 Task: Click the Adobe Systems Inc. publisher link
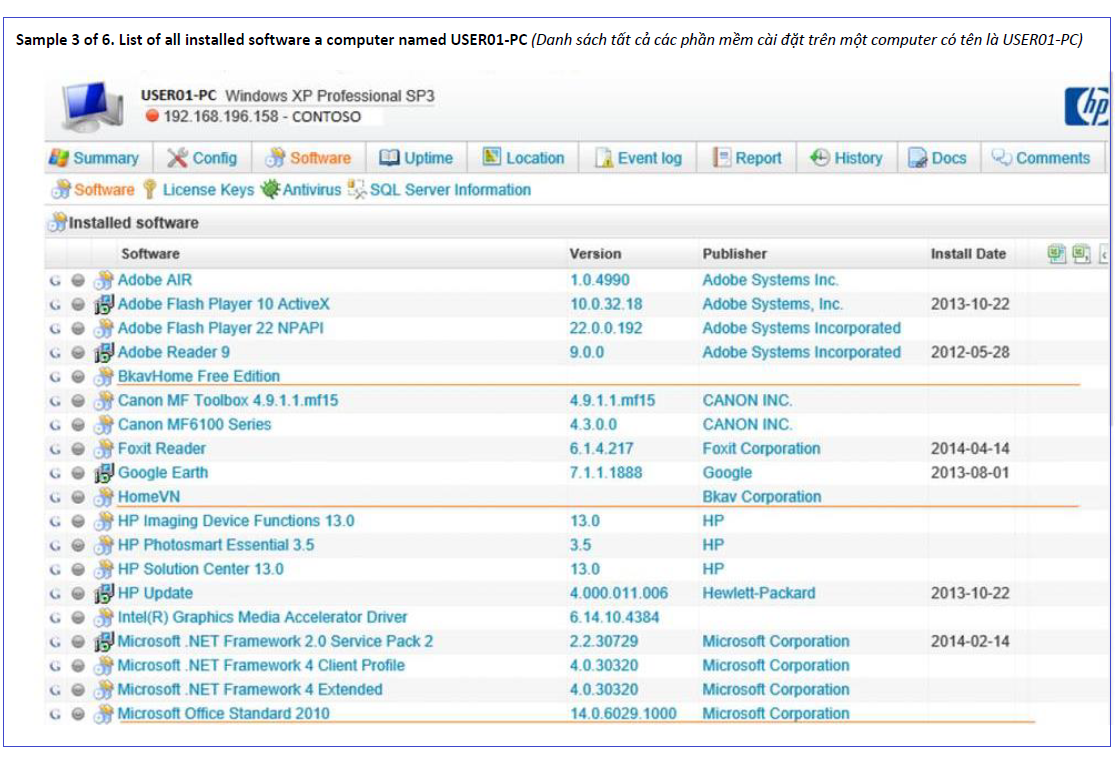pyautogui.click(x=770, y=281)
